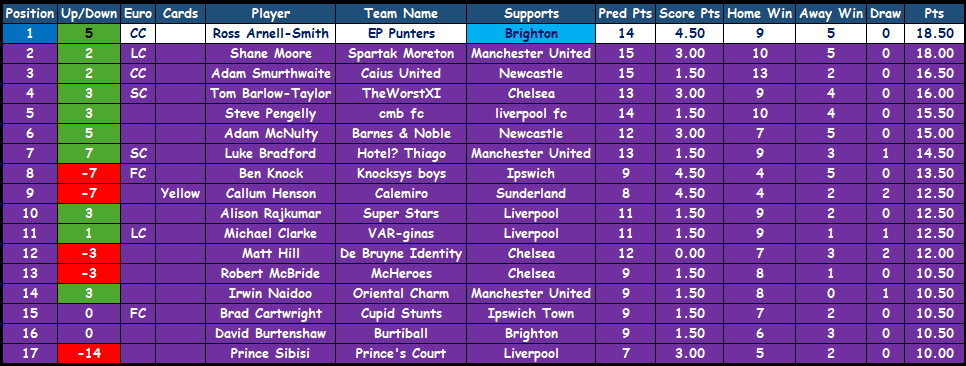Select Adam Smurthwaite's CC Euro cell
Image resolution: width=966 pixels, height=366 pixels.
click(137, 74)
